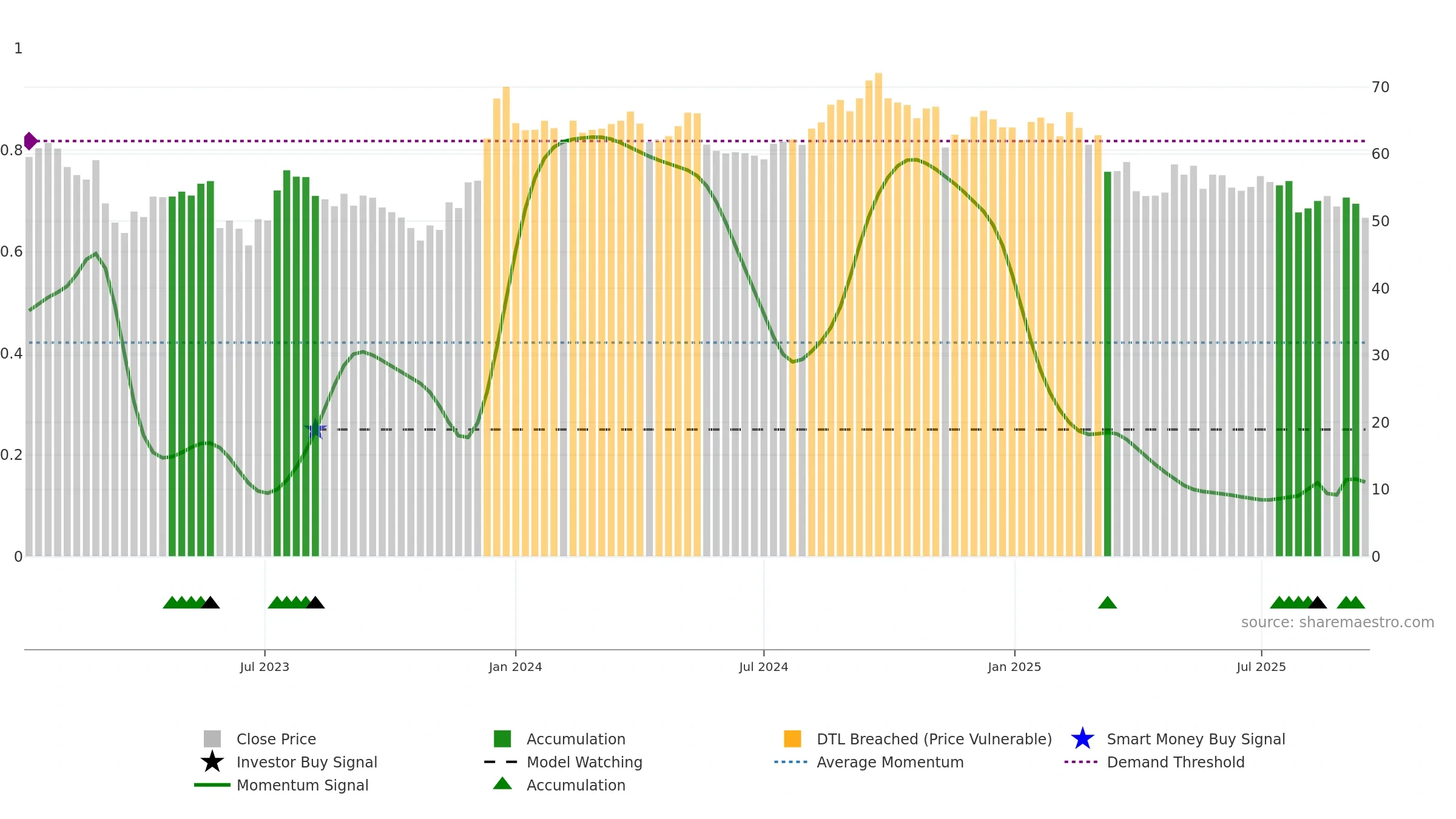The height and width of the screenshot is (819, 1456).
Task: Click the sharemaestro.com source link
Action: (x=1337, y=622)
